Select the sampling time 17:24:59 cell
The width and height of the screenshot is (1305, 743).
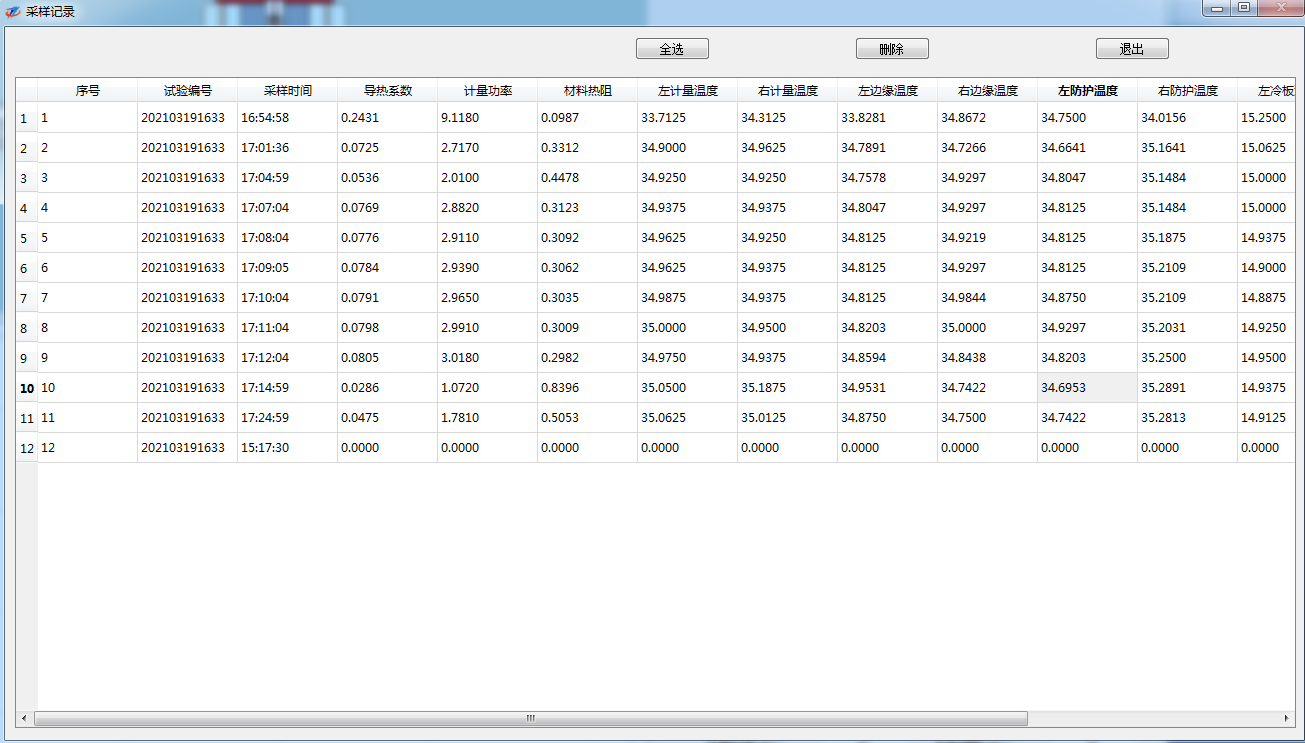287,418
